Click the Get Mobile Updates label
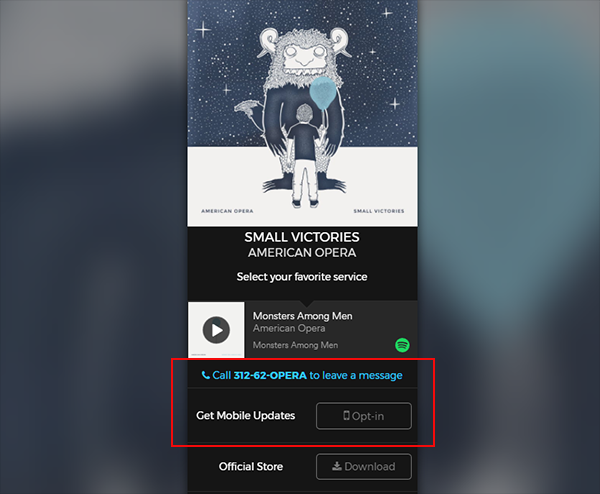Screen dimensions: 600x494 [x=245, y=416]
